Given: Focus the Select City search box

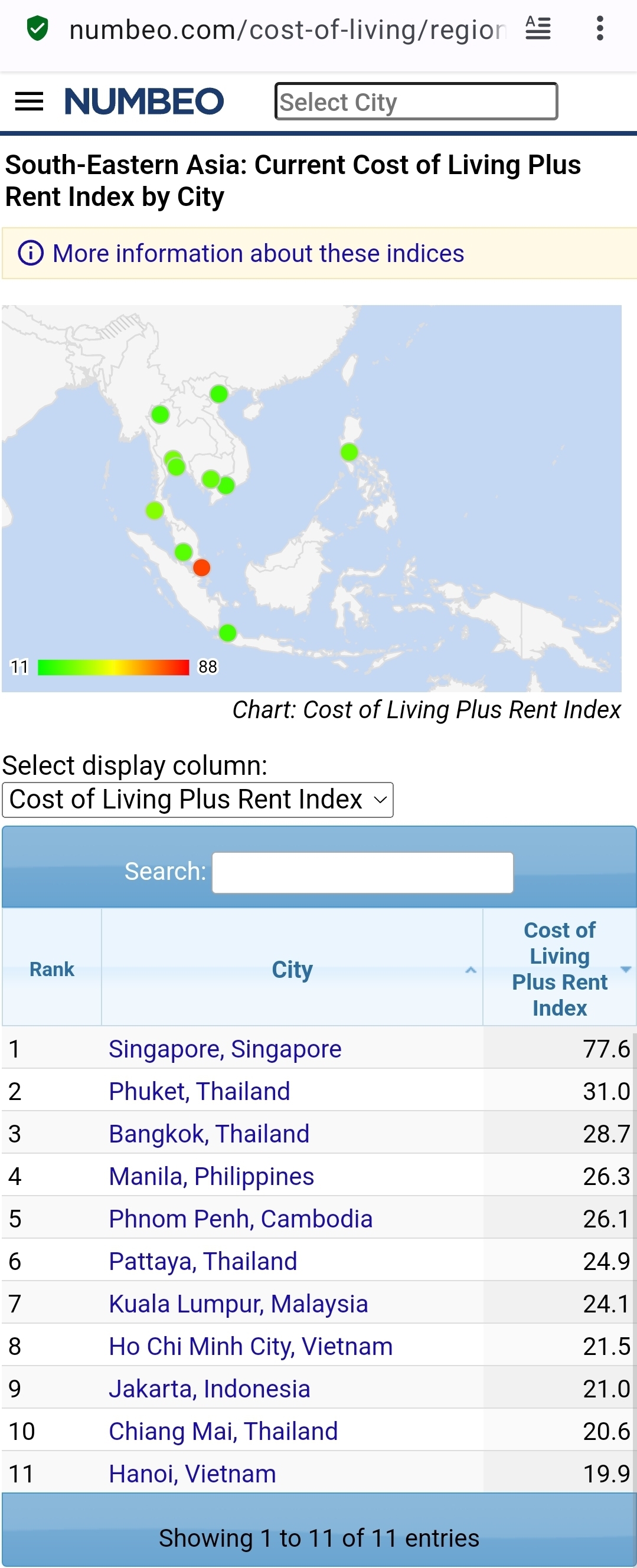Looking at the screenshot, I should [x=416, y=102].
